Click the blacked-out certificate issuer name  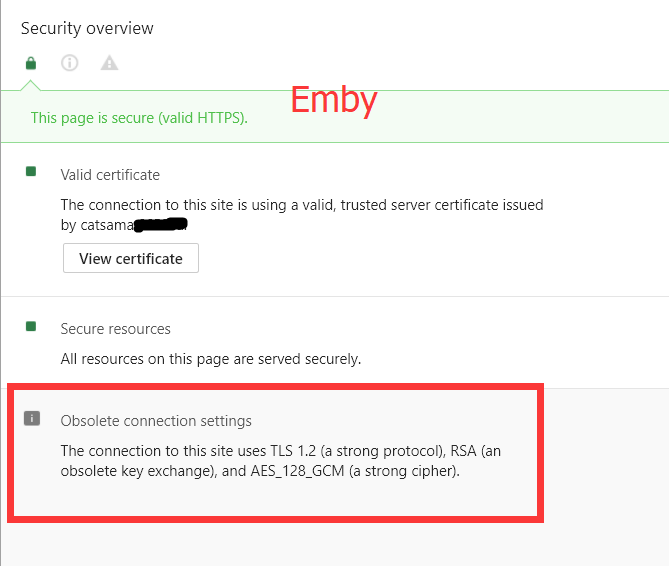(x=162, y=225)
